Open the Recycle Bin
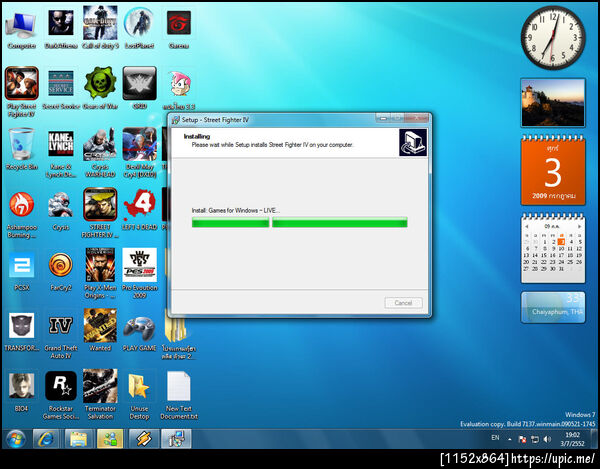The image size is (600, 469). click(21, 149)
